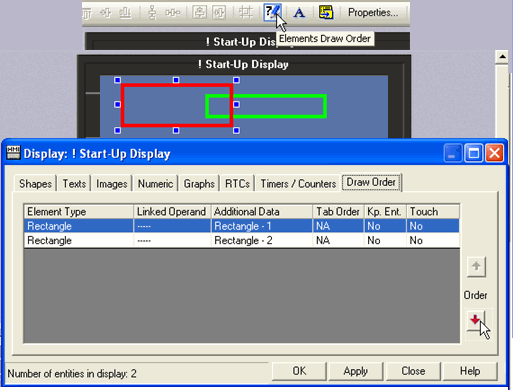Move element down with red arrow button
The height and width of the screenshot is (390, 513).
(476, 321)
